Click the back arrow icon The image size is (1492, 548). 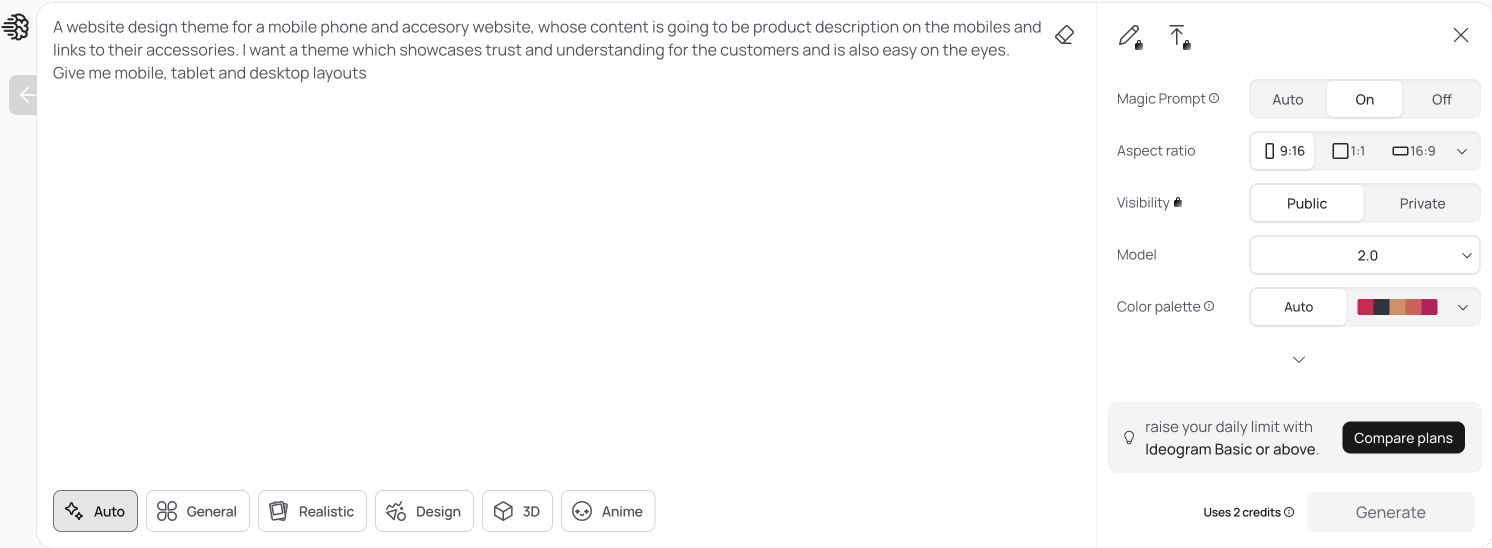(x=24, y=96)
